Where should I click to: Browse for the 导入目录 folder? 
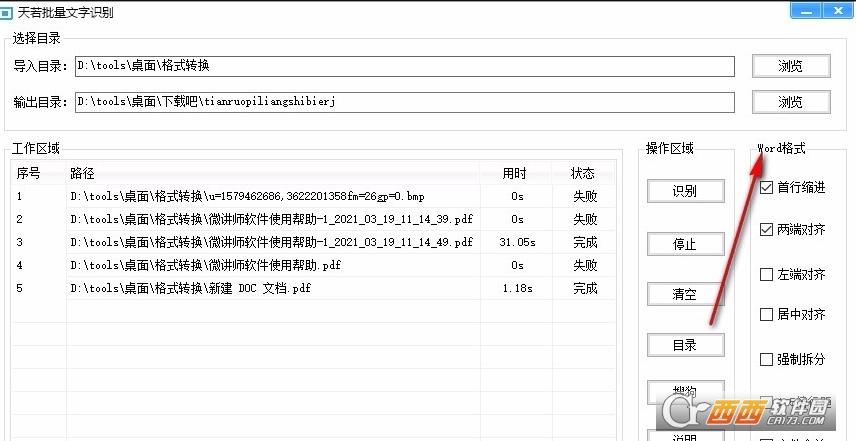pyautogui.click(x=791, y=66)
